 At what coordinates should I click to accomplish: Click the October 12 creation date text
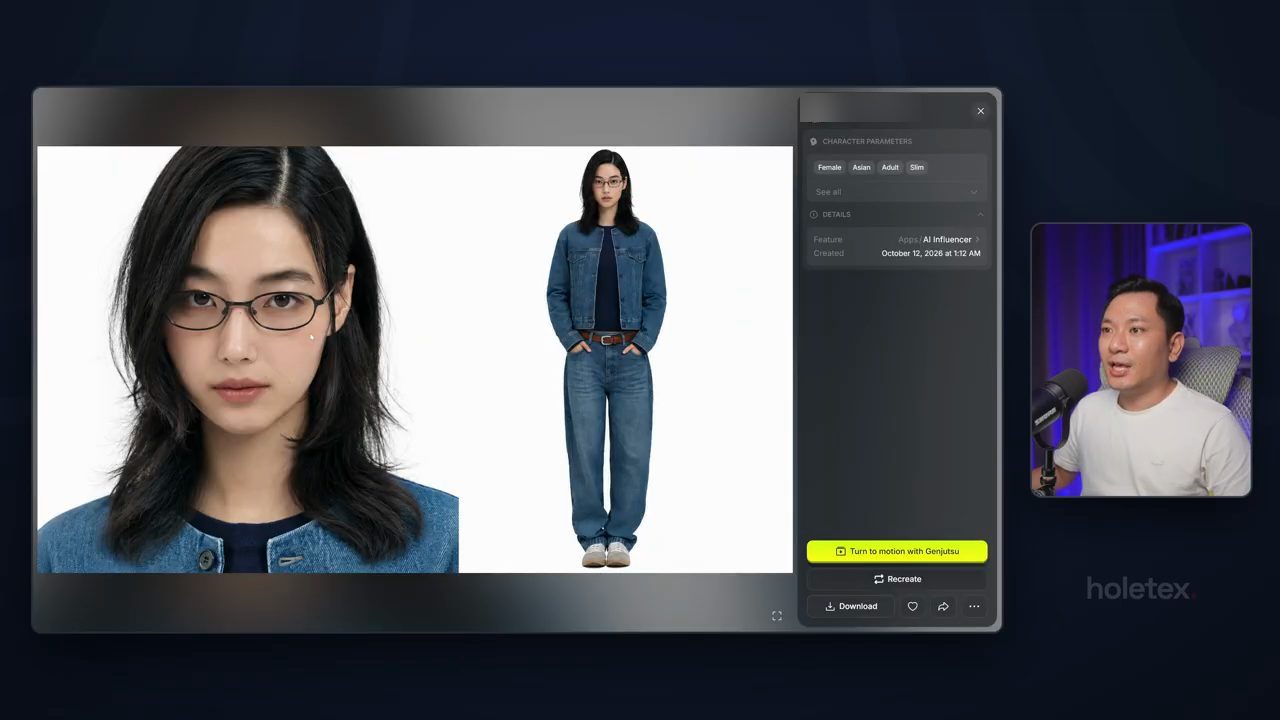pyautogui.click(x=931, y=254)
